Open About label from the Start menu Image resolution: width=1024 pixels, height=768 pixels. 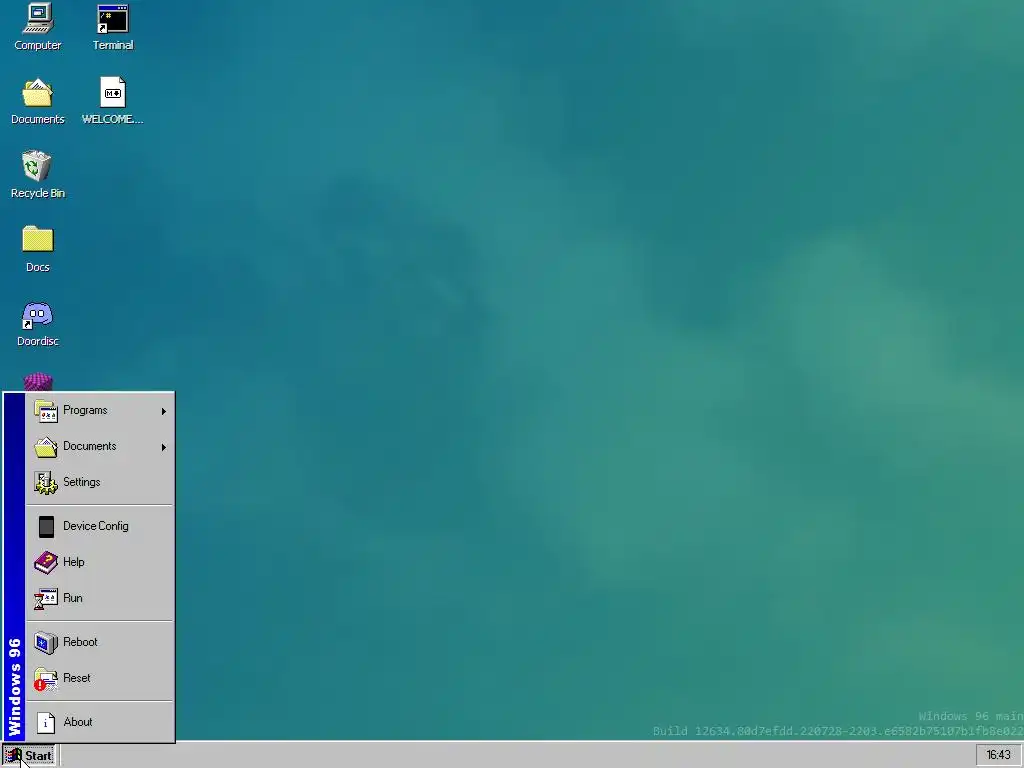[x=78, y=722]
